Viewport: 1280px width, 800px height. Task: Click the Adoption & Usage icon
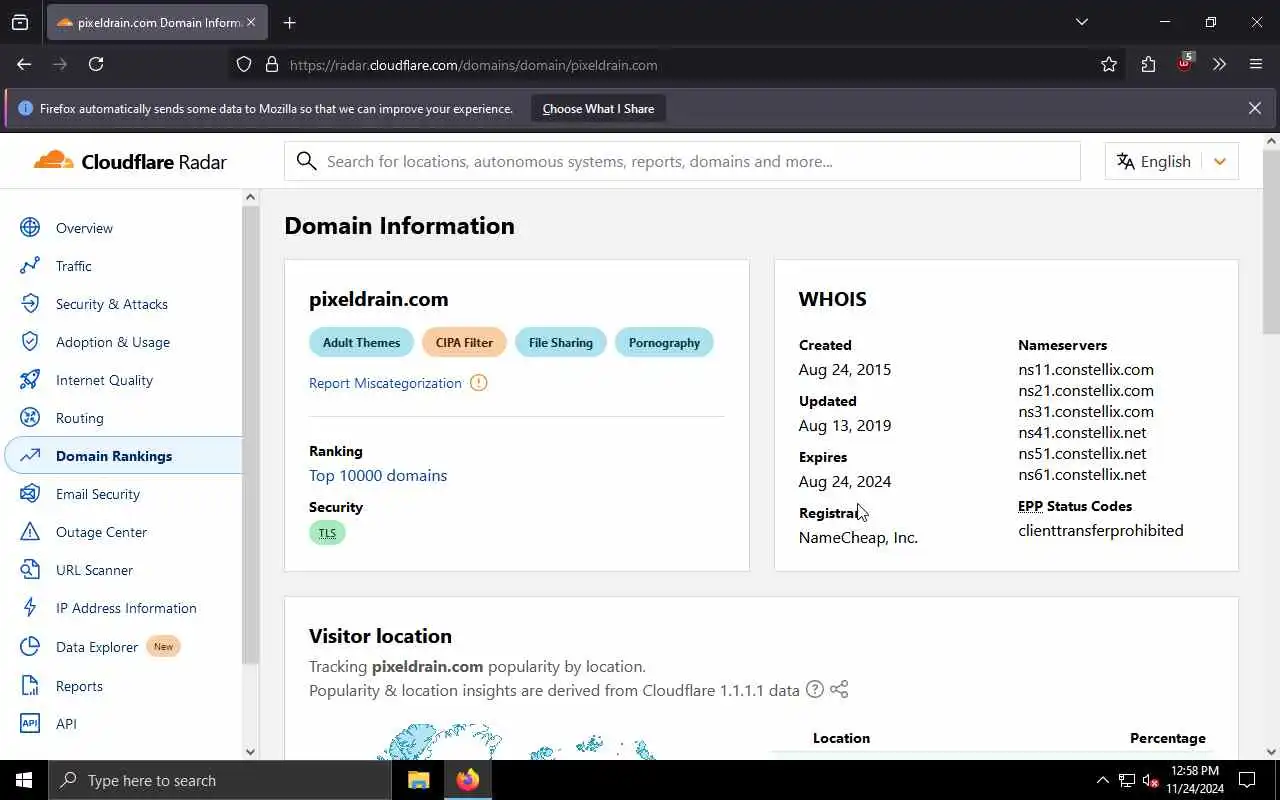point(30,342)
